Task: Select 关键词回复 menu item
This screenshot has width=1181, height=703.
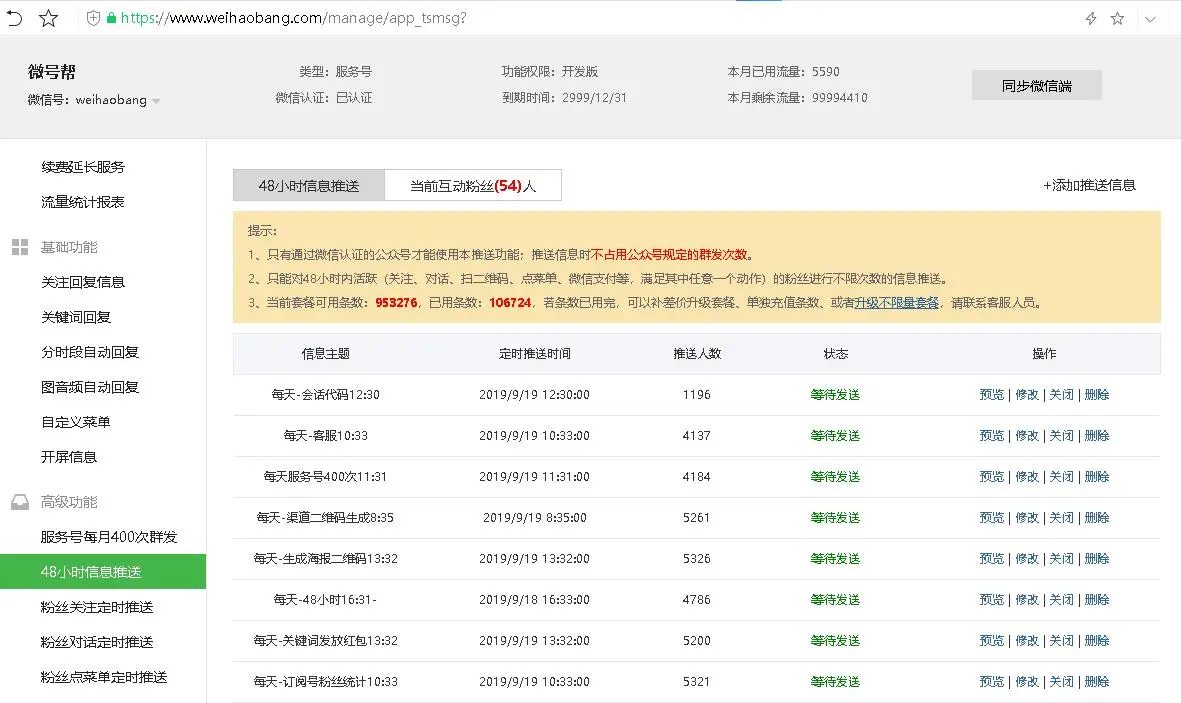Action: coord(76,317)
